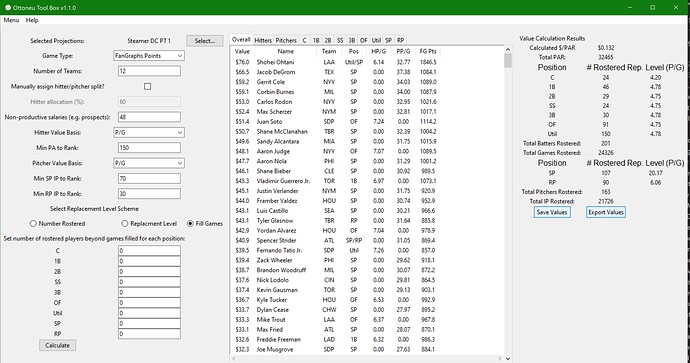690x363 pixels.
Task: Click the Export Values button
Action: point(606,212)
